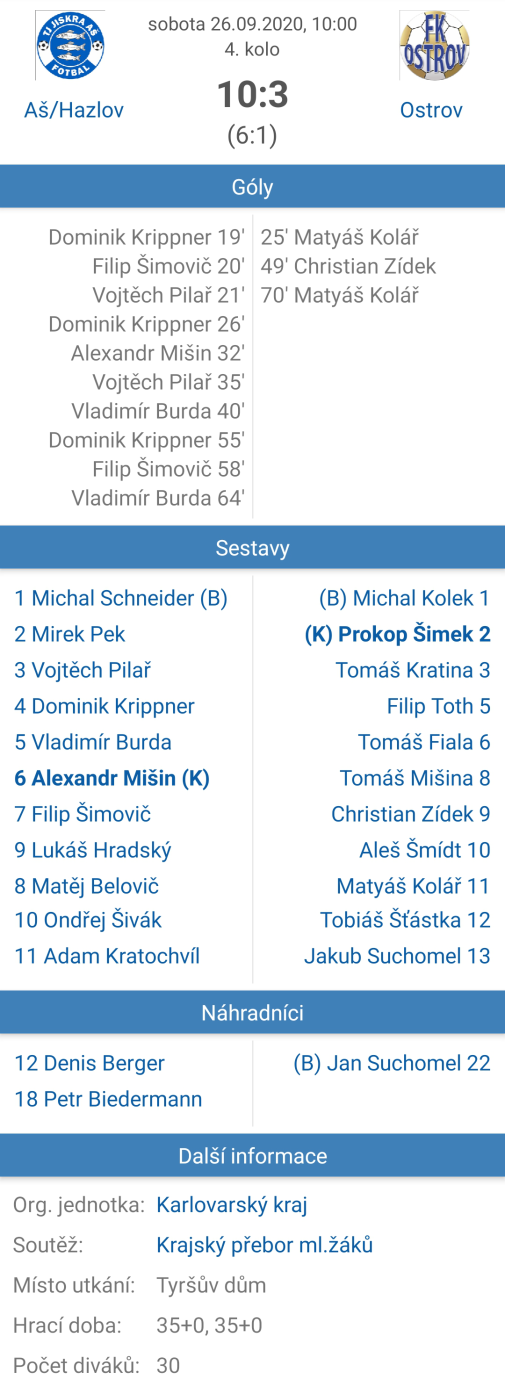Image resolution: width=505 pixels, height=1390 pixels.
Task: Open Petr Biedermann substitute profile
Action: pos(108,1099)
